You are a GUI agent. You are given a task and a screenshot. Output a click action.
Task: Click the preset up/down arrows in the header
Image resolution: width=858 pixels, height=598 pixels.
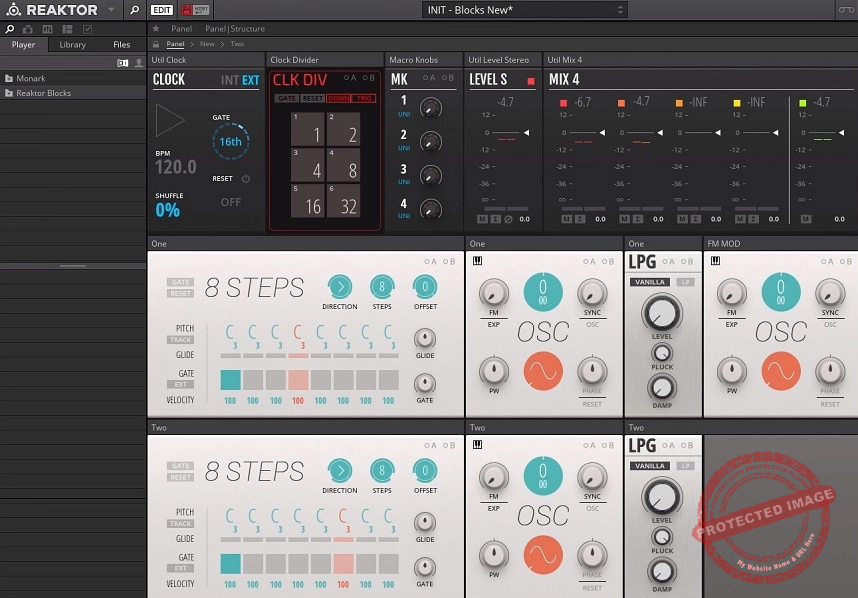tap(620, 10)
